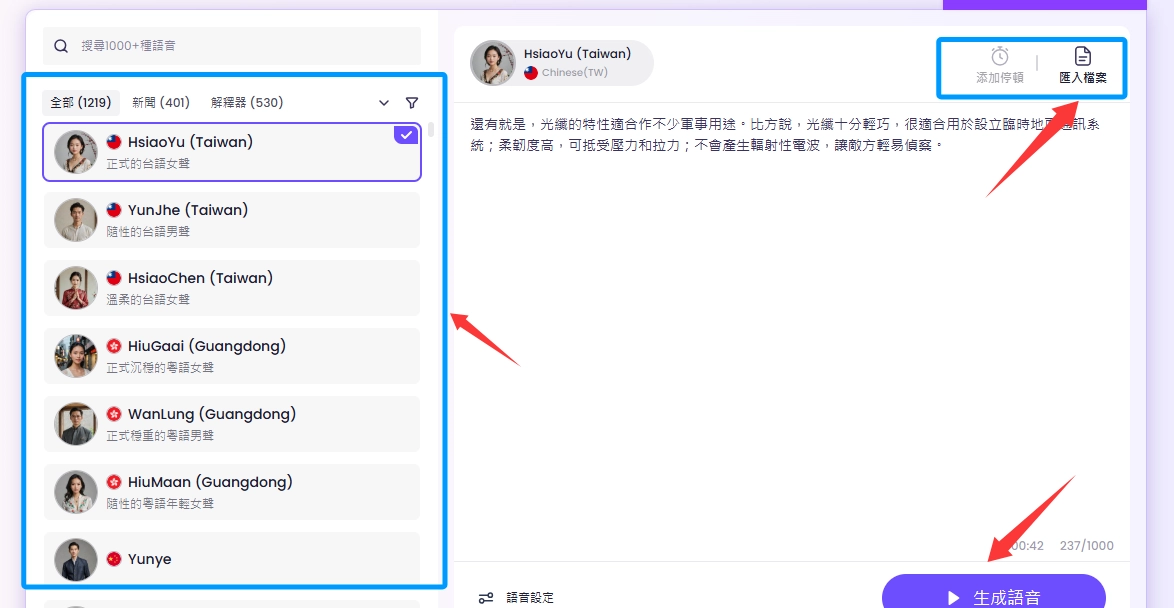This screenshot has height=608, width=1174.
Task: Pick the HiuMaan (Guangdong) voice
Action: (232, 492)
